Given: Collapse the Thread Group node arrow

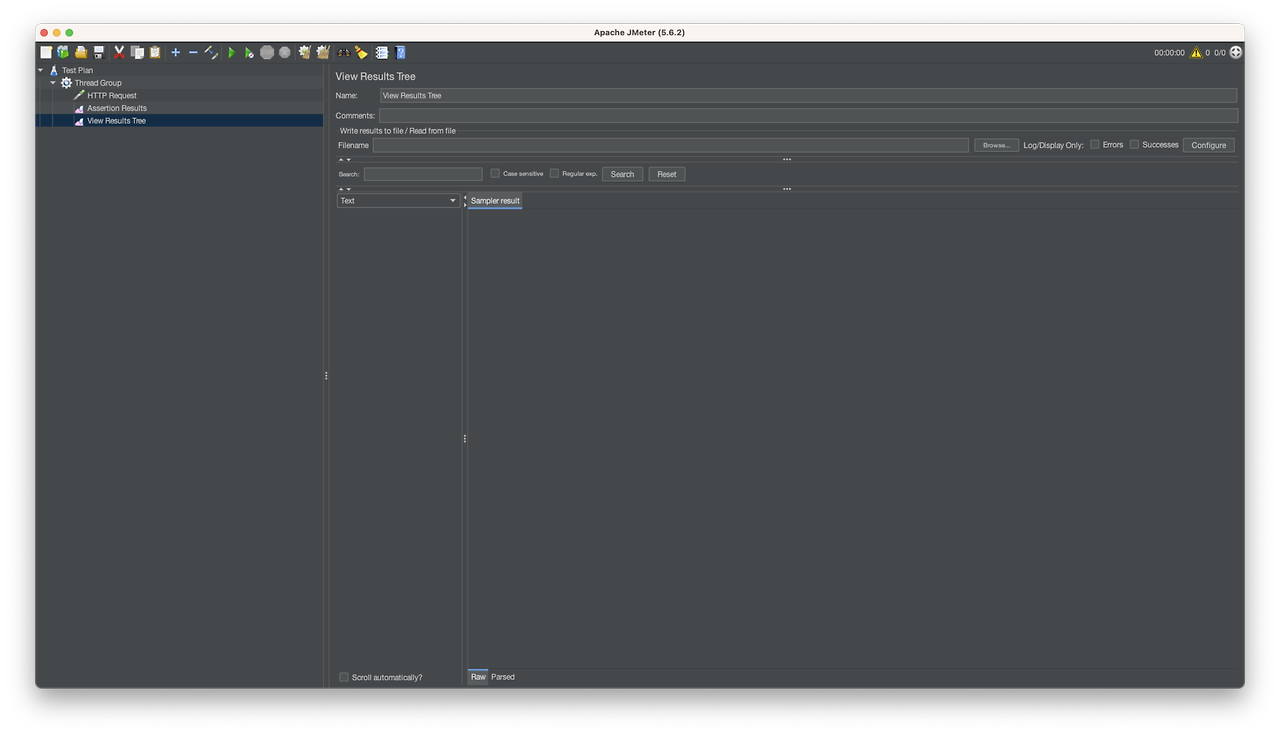Looking at the screenshot, I should pos(53,83).
